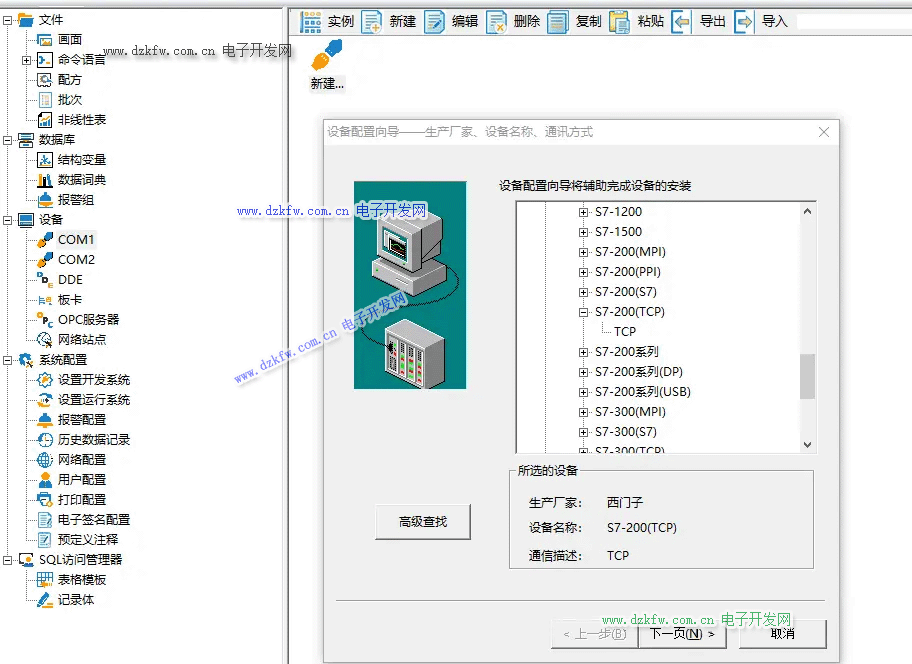Select the COM2 device in tree
Viewport: 912px width, 664px height.
[76, 260]
